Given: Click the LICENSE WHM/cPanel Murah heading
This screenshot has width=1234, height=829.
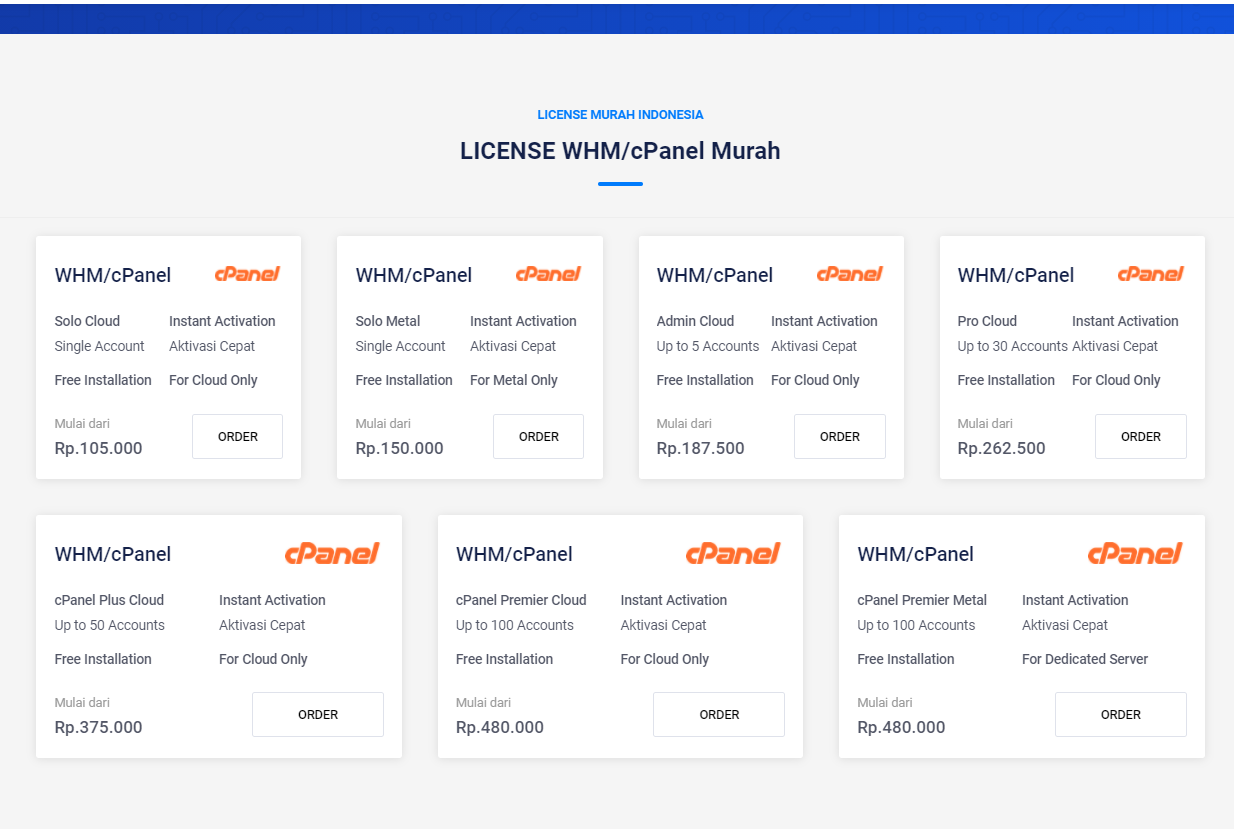Looking at the screenshot, I should click(620, 151).
